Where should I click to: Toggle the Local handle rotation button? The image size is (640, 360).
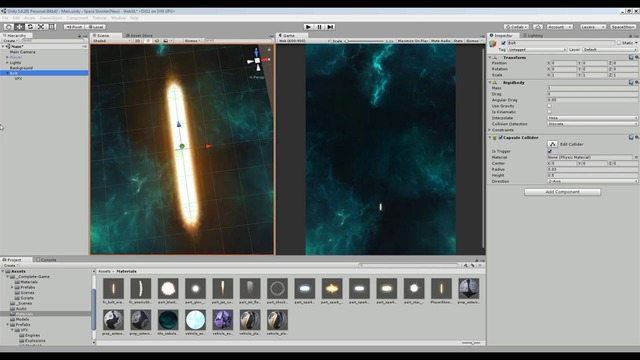tap(95, 27)
